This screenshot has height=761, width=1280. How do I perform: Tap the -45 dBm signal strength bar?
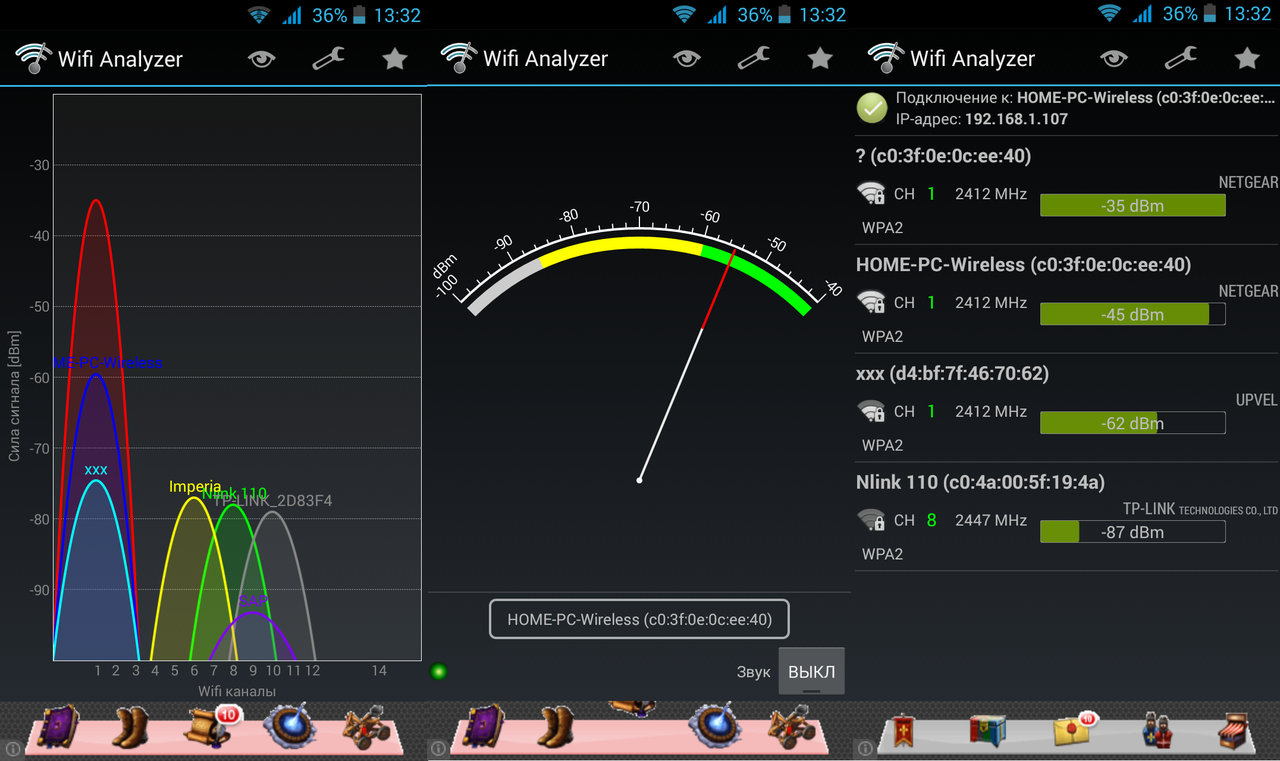(x=1133, y=315)
